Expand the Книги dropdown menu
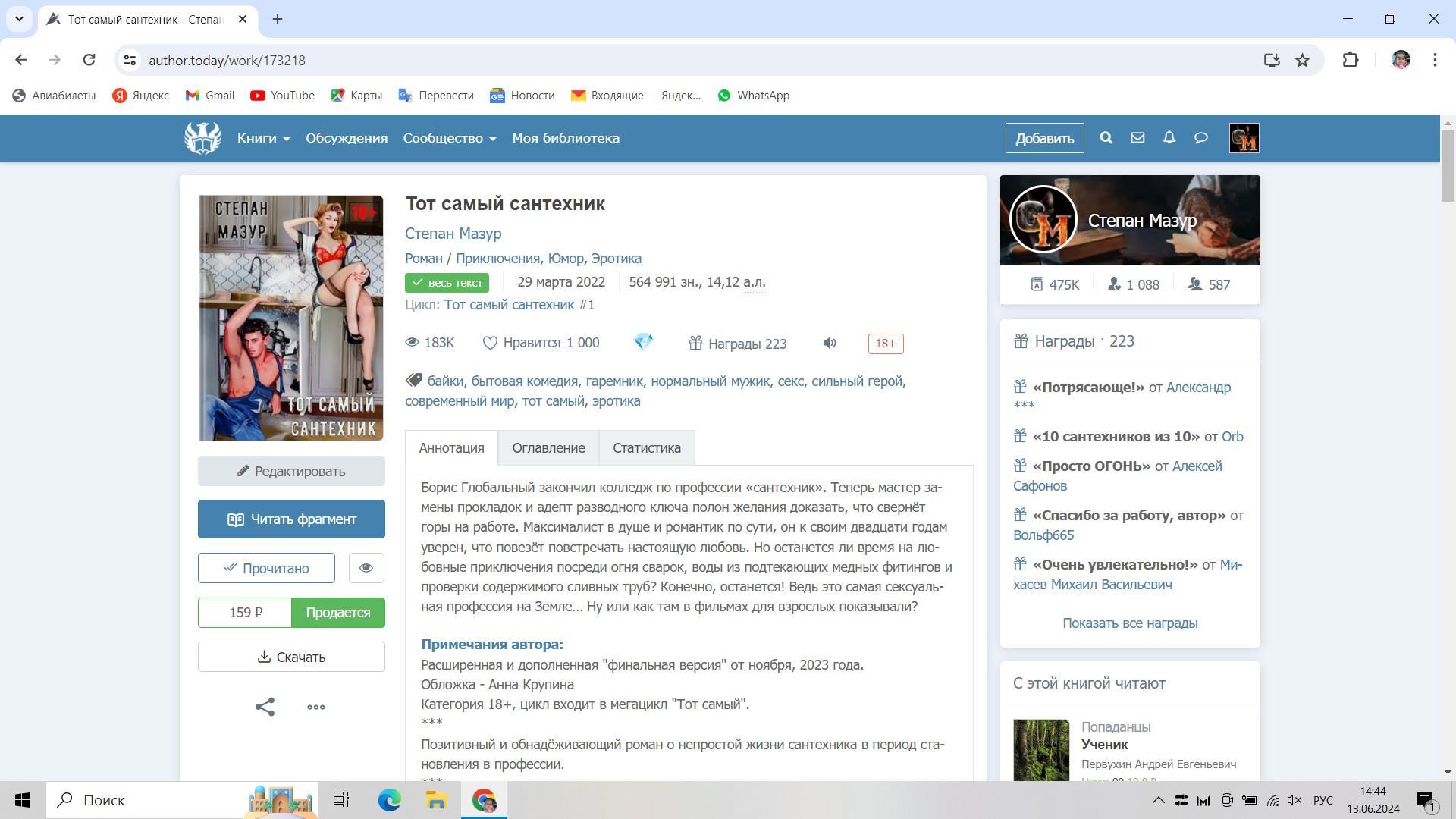 pyautogui.click(x=263, y=138)
